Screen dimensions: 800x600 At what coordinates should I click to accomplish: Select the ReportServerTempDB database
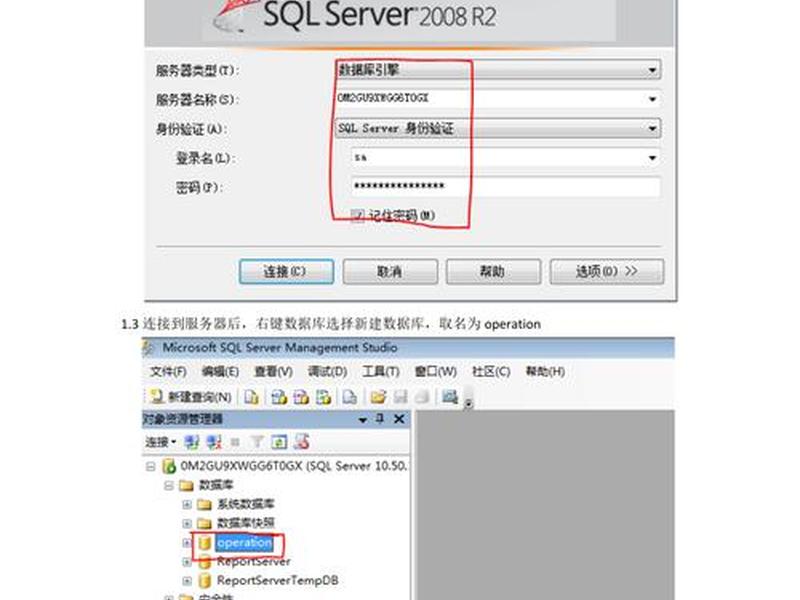pos(278,581)
